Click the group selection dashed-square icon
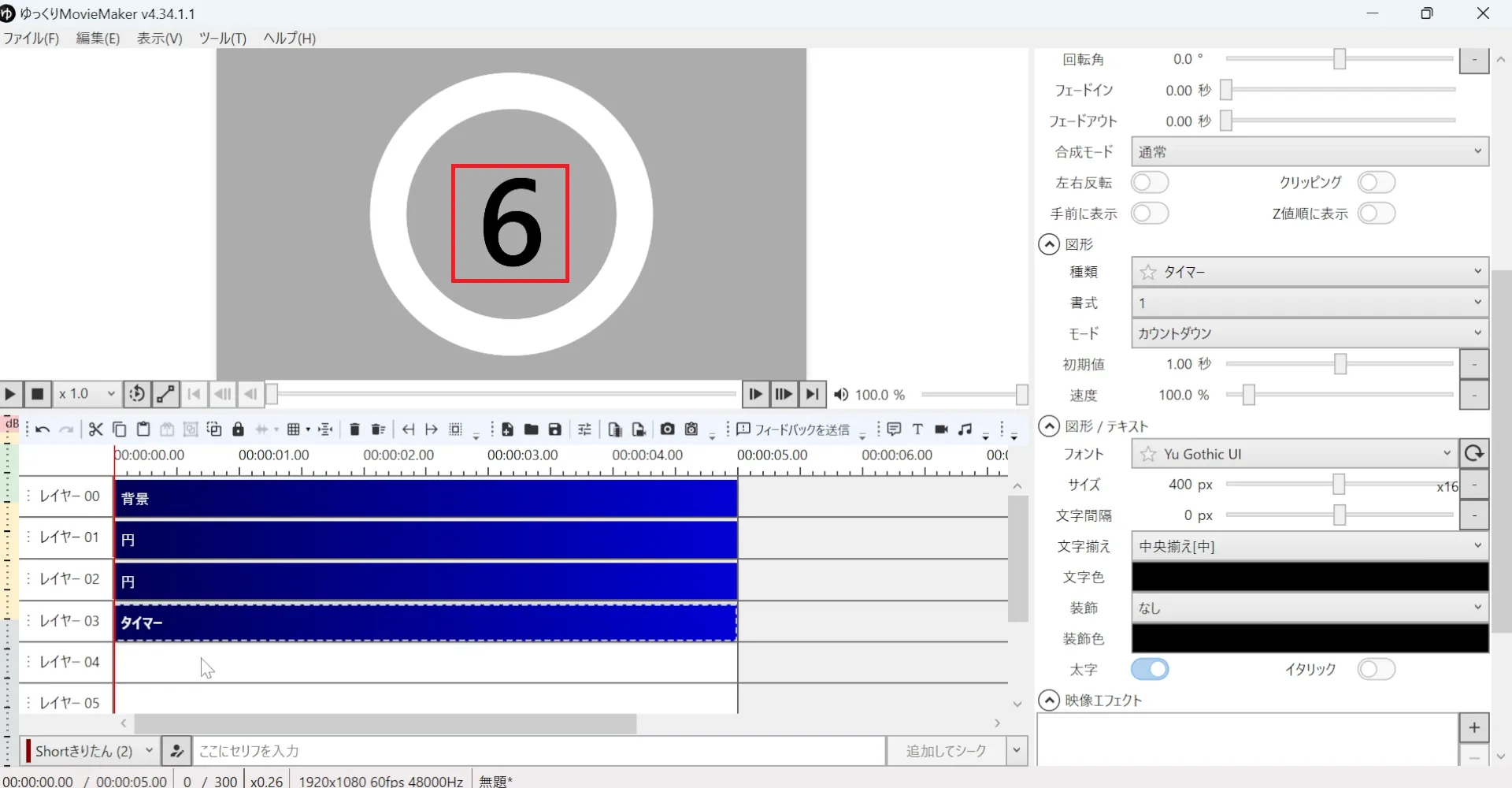 click(x=456, y=429)
